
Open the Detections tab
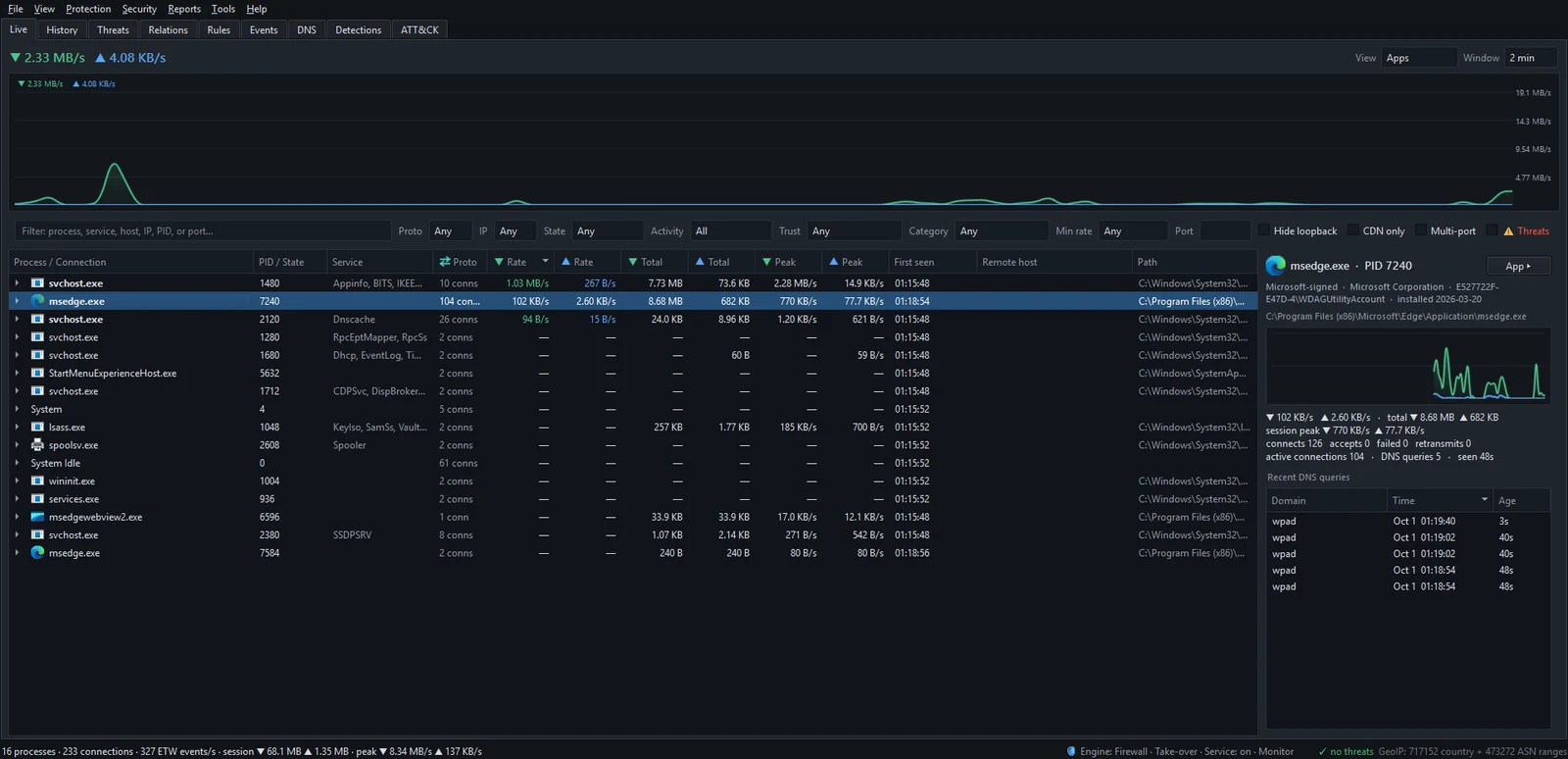click(359, 30)
